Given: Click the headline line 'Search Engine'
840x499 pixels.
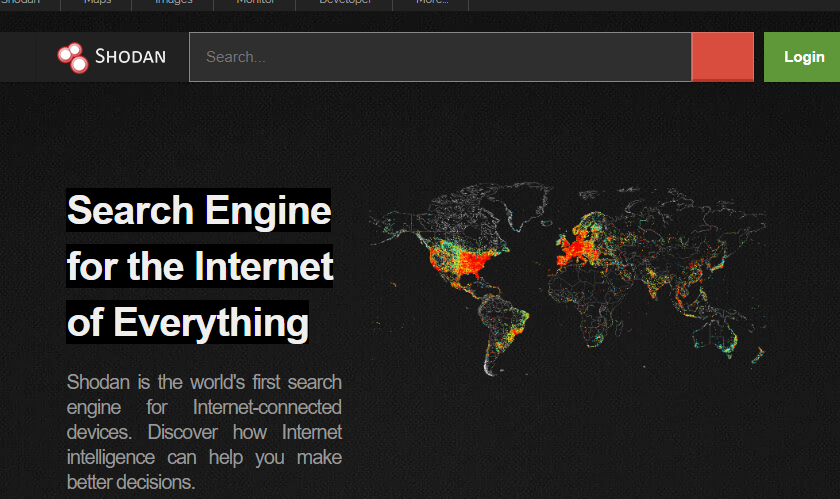Looking at the screenshot, I should coord(199,210).
